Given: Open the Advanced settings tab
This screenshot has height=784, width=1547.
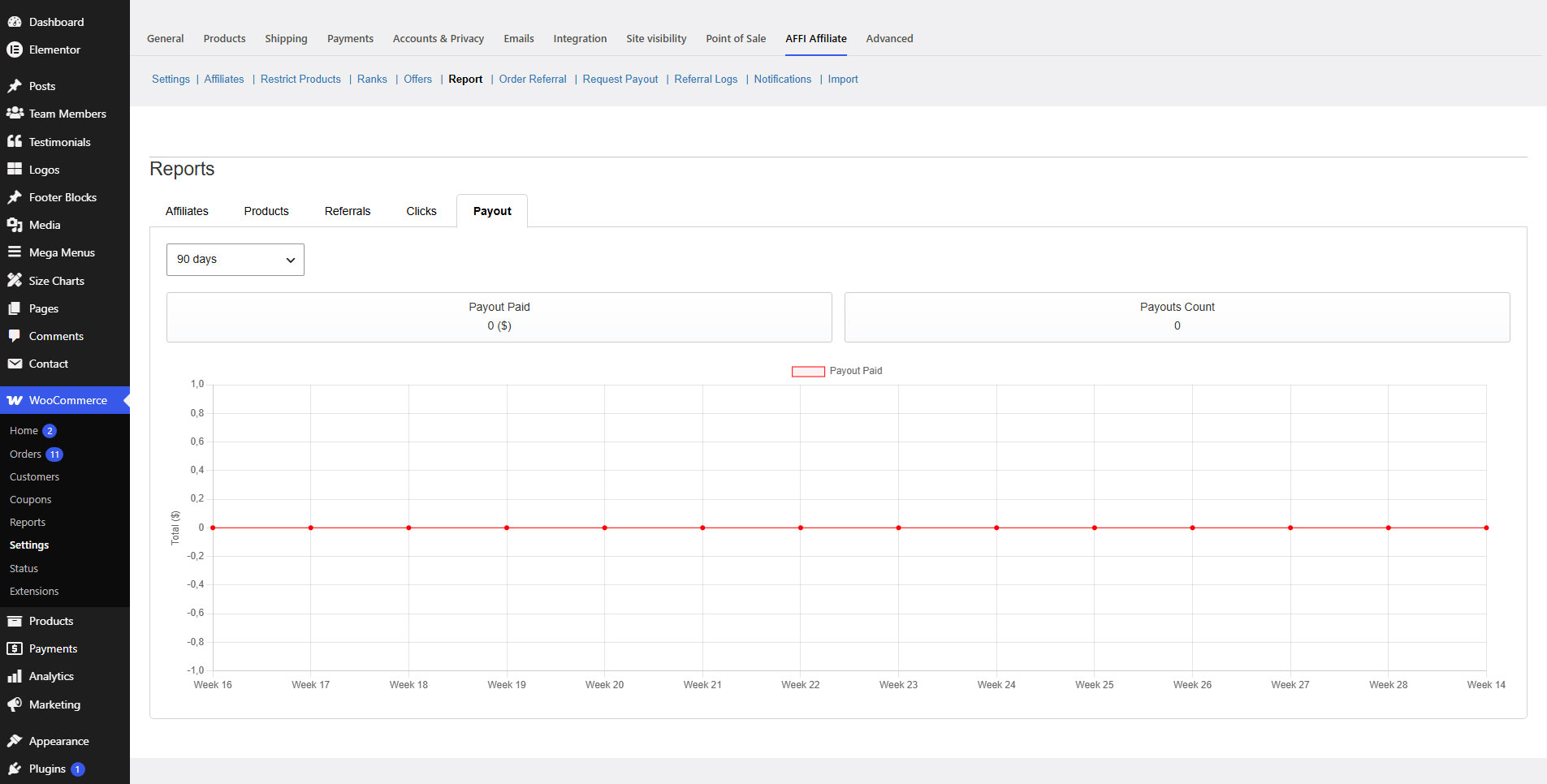Looking at the screenshot, I should click(x=889, y=38).
